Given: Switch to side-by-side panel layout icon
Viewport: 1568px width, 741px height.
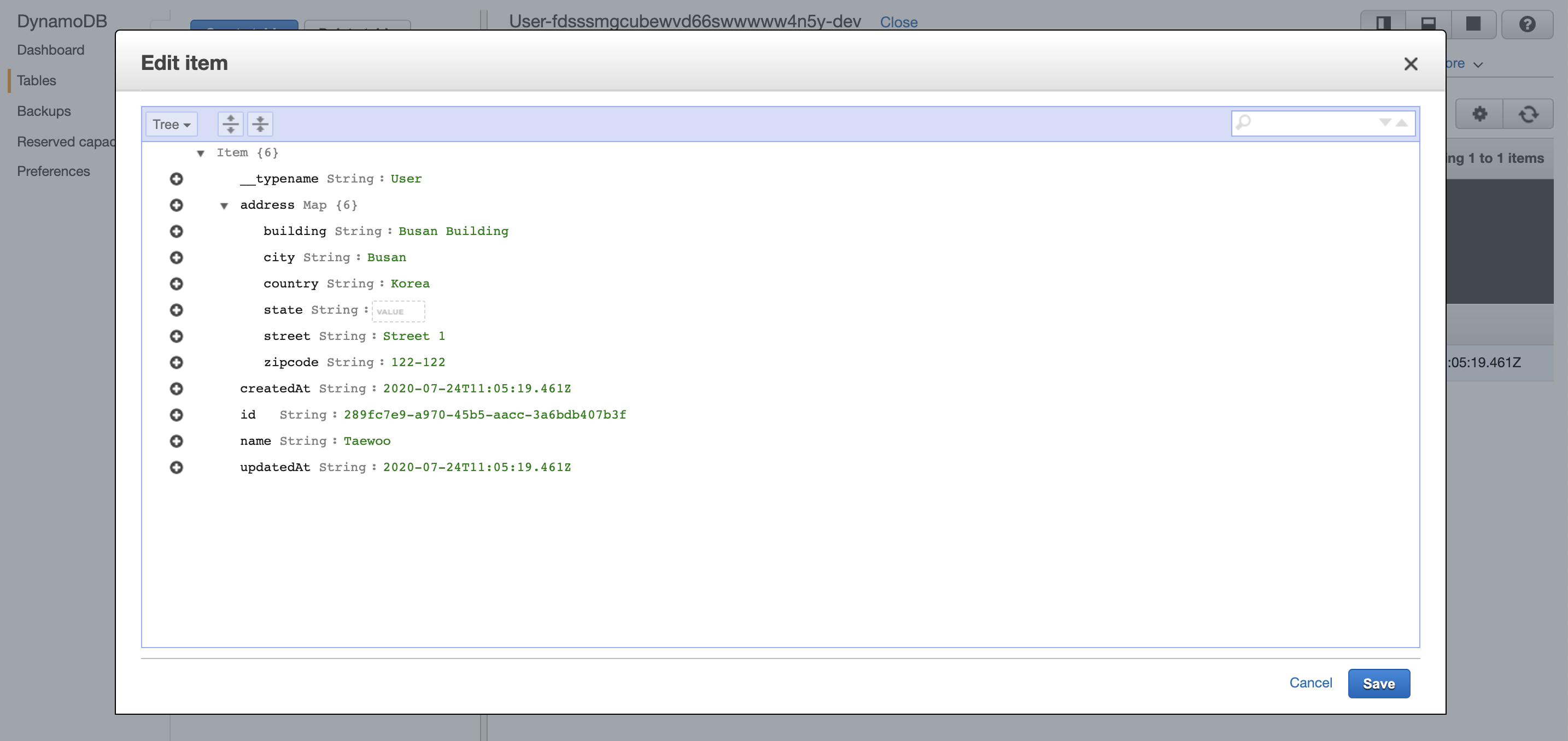Looking at the screenshot, I should 1384,25.
